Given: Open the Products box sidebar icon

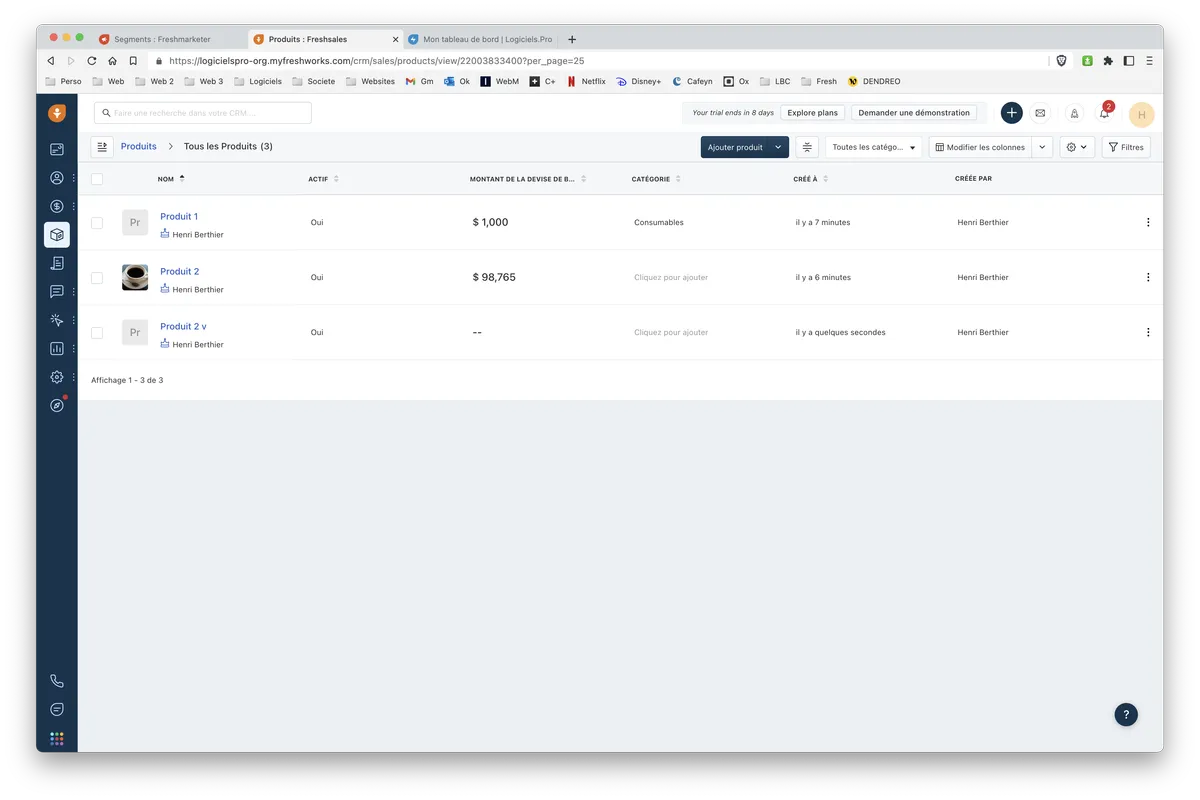Looking at the screenshot, I should point(57,235).
